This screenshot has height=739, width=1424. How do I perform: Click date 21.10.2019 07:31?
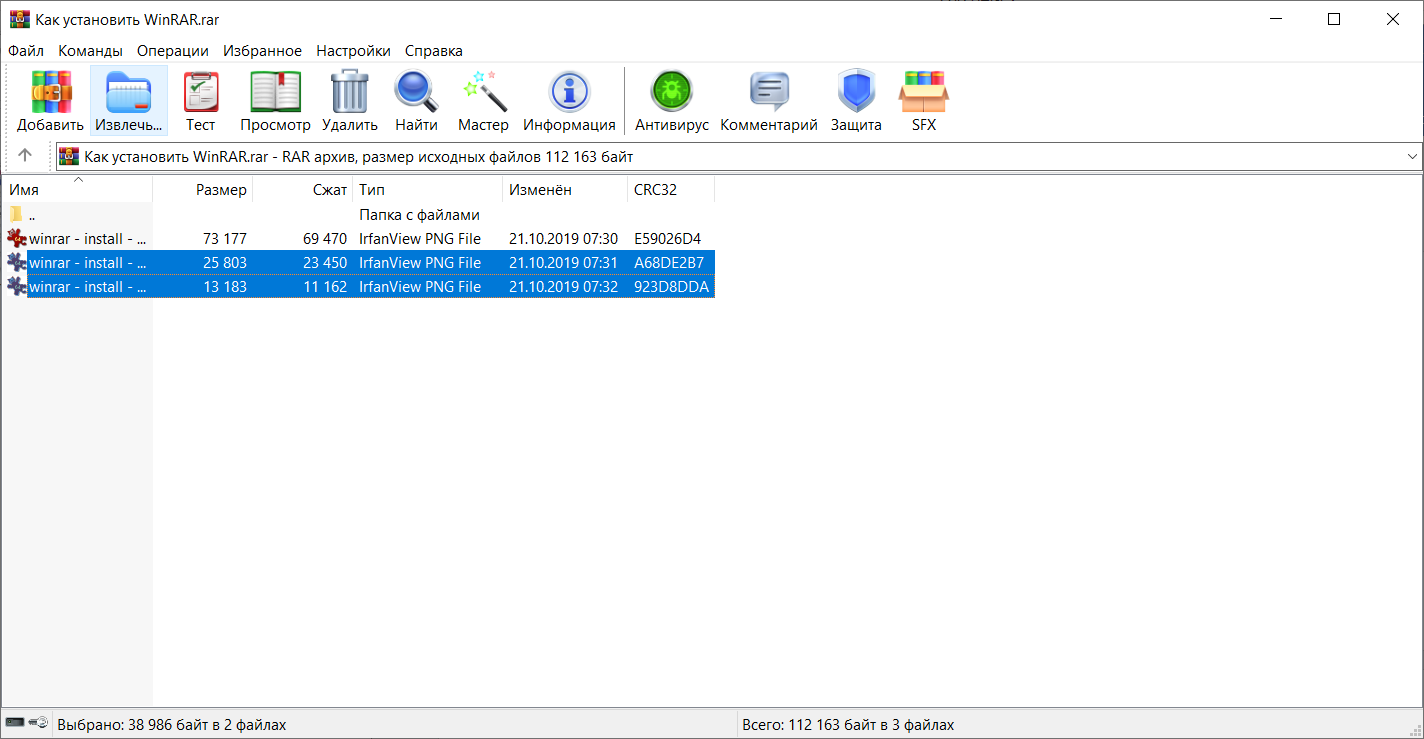[x=563, y=263]
